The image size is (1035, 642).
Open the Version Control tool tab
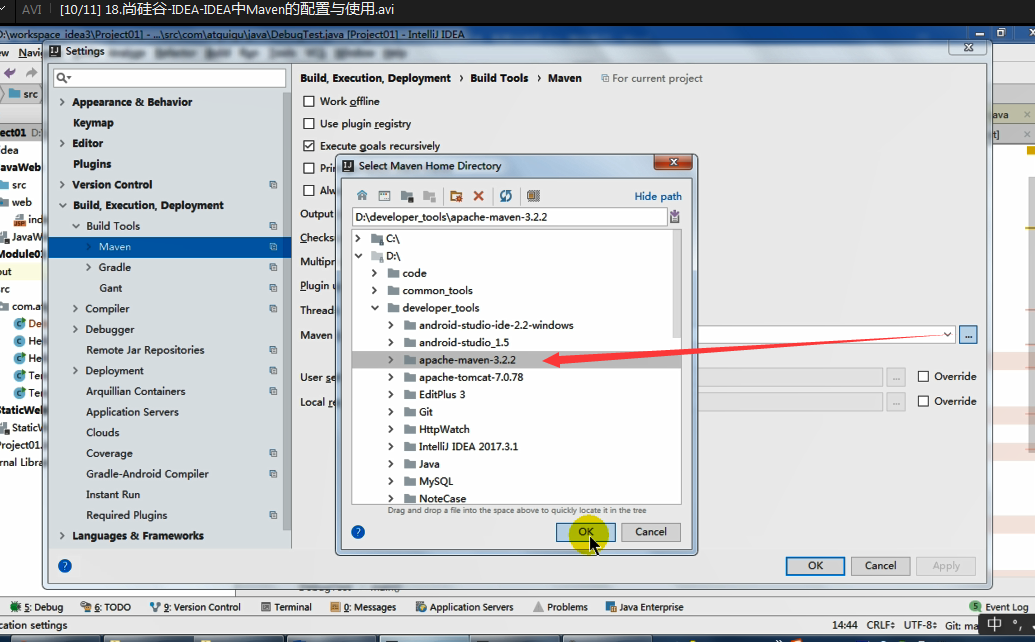[195, 607]
